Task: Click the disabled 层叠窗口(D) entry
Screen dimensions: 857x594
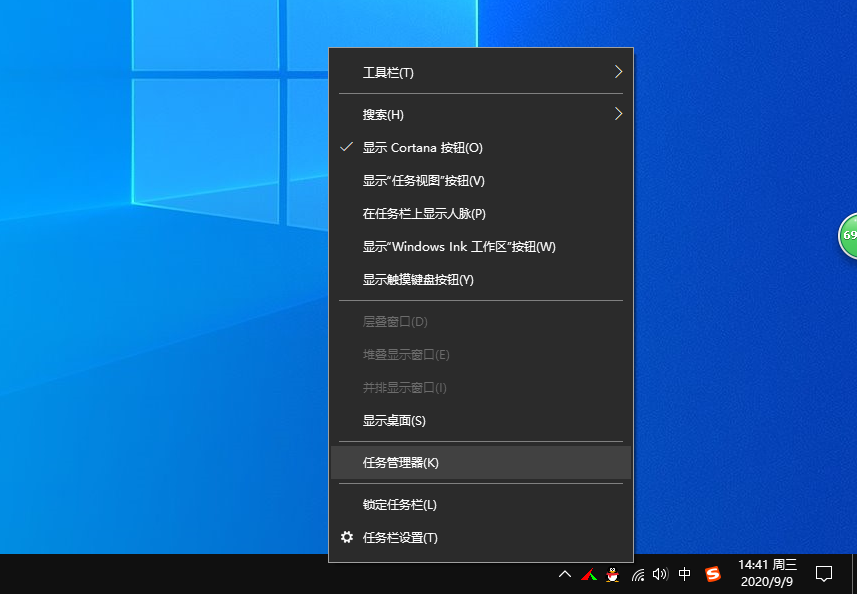Action: [x=480, y=321]
